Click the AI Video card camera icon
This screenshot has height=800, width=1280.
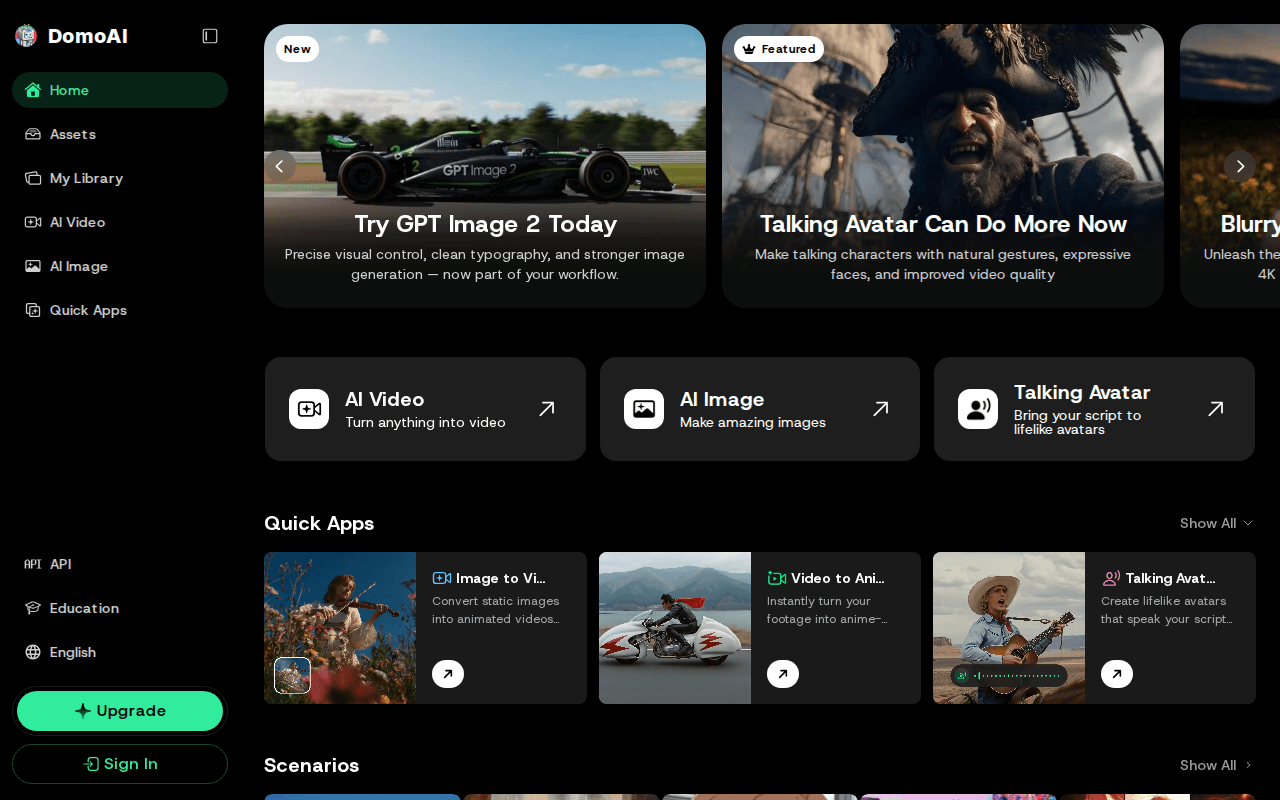[309, 409]
